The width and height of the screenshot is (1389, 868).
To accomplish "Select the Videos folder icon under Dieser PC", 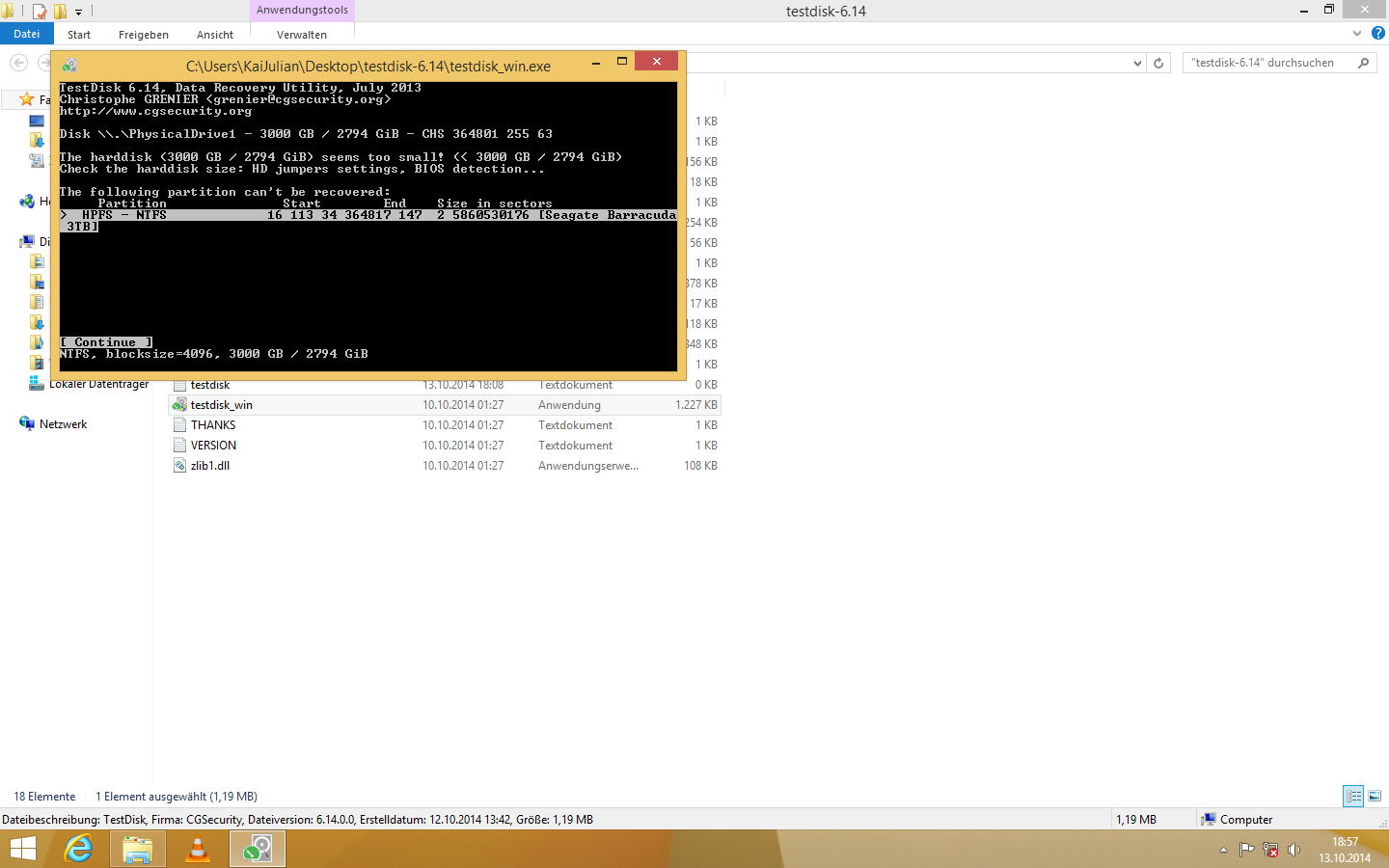I will (37, 363).
